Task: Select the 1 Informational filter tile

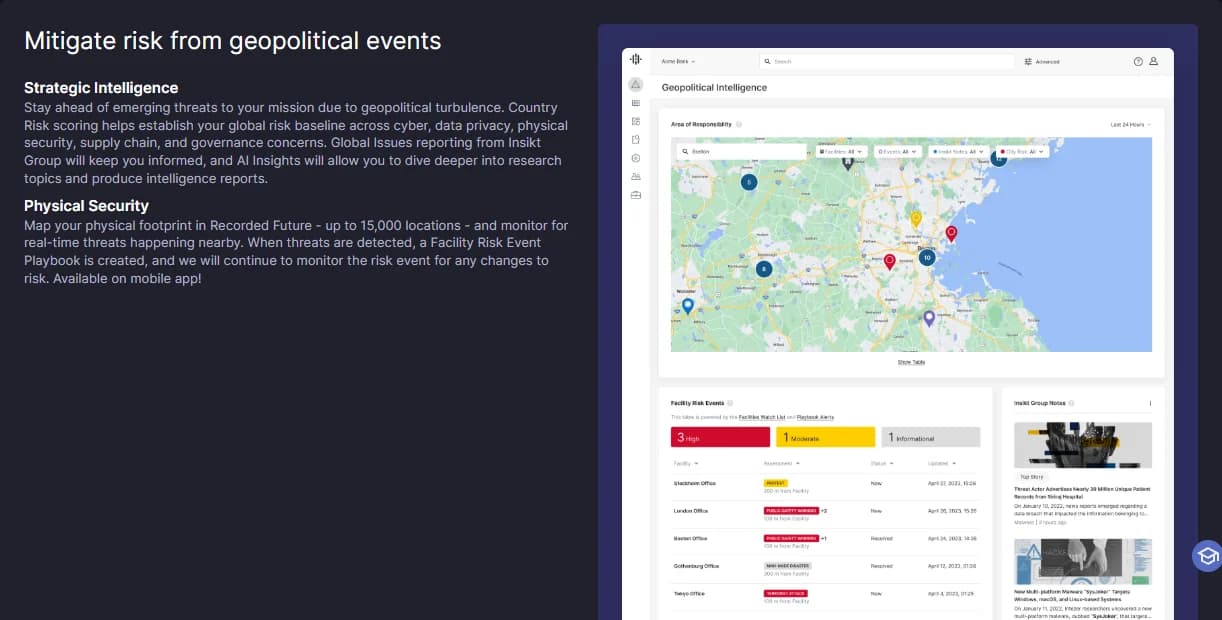Action: [x=930, y=437]
